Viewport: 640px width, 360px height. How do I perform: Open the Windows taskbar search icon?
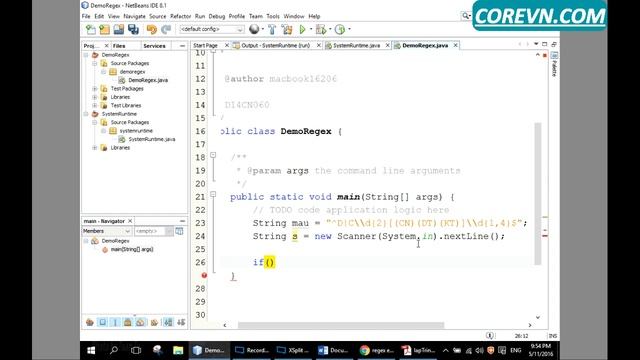coord(114,350)
